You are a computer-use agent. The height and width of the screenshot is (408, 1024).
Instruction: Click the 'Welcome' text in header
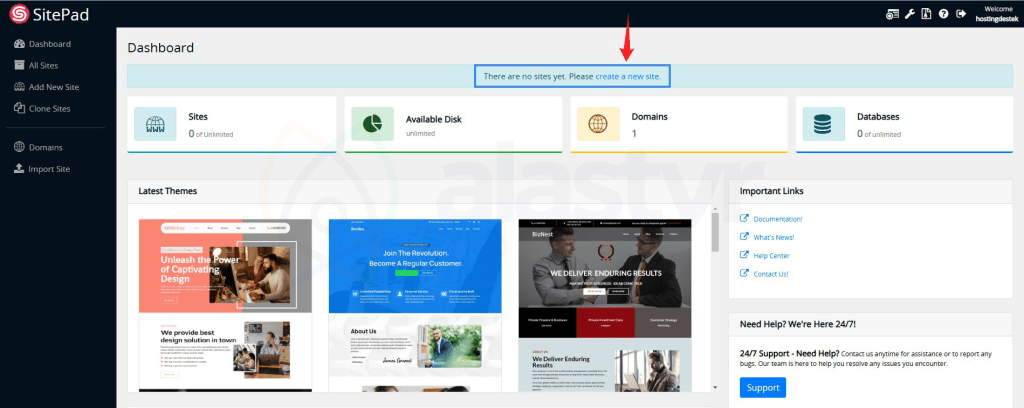coord(997,9)
